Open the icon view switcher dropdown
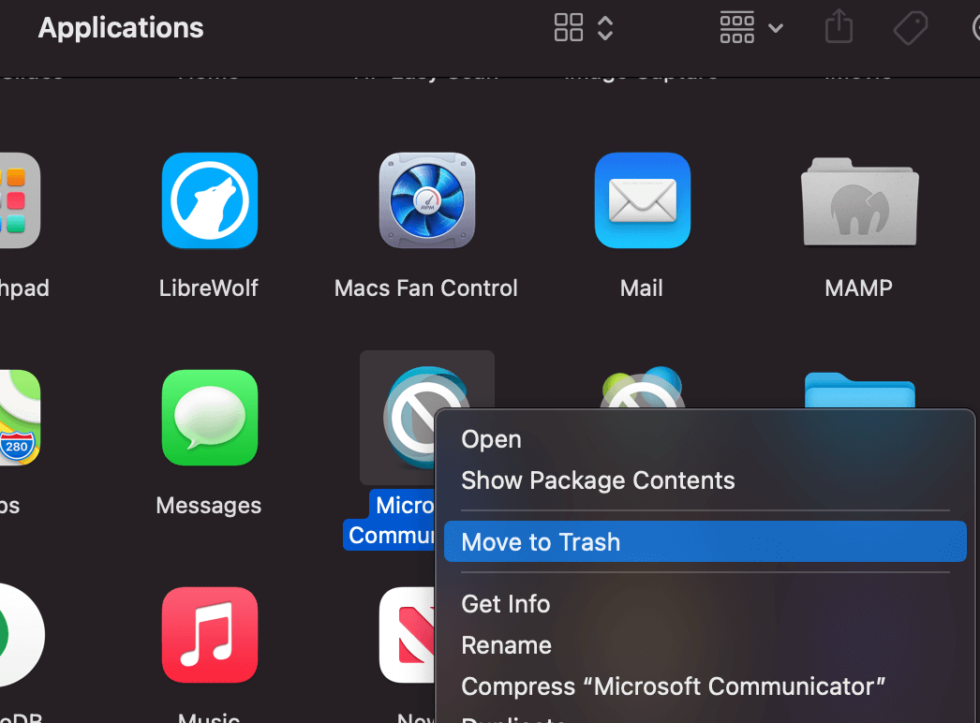Screen dimensions: 980x723 (583, 28)
